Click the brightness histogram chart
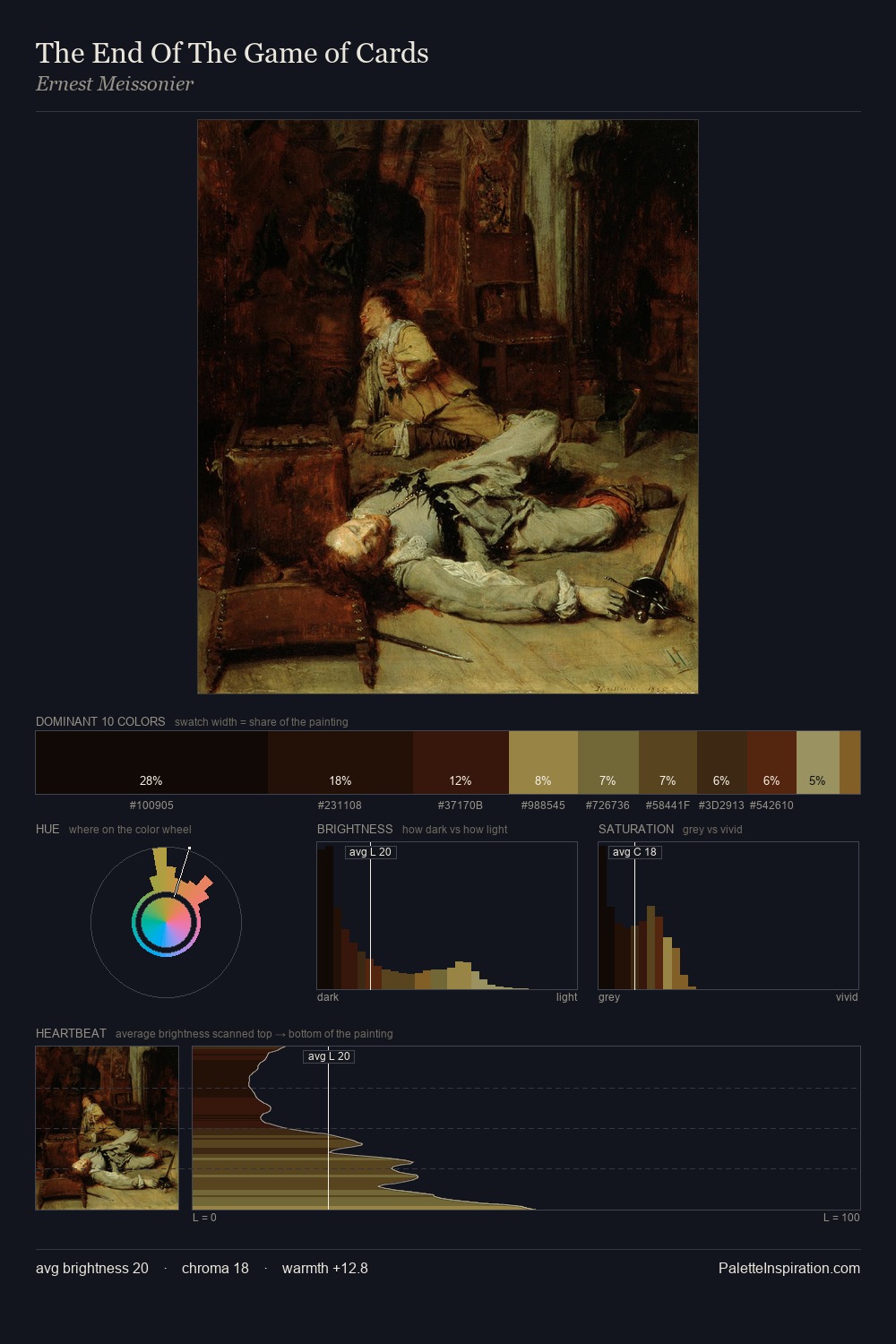The width and height of the screenshot is (896, 1344). coord(447,916)
